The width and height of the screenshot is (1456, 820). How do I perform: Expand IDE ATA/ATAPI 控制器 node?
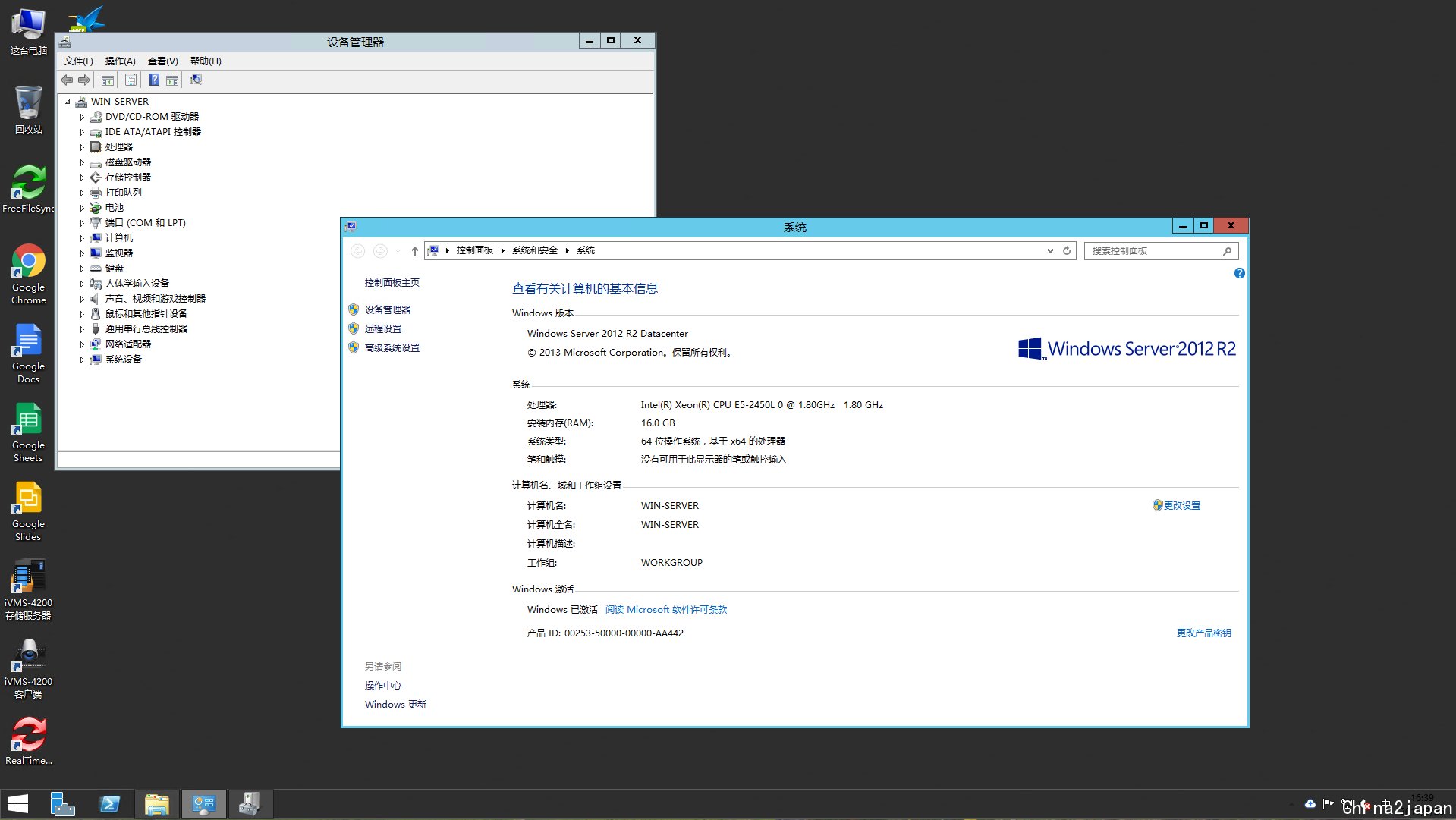[82, 132]
